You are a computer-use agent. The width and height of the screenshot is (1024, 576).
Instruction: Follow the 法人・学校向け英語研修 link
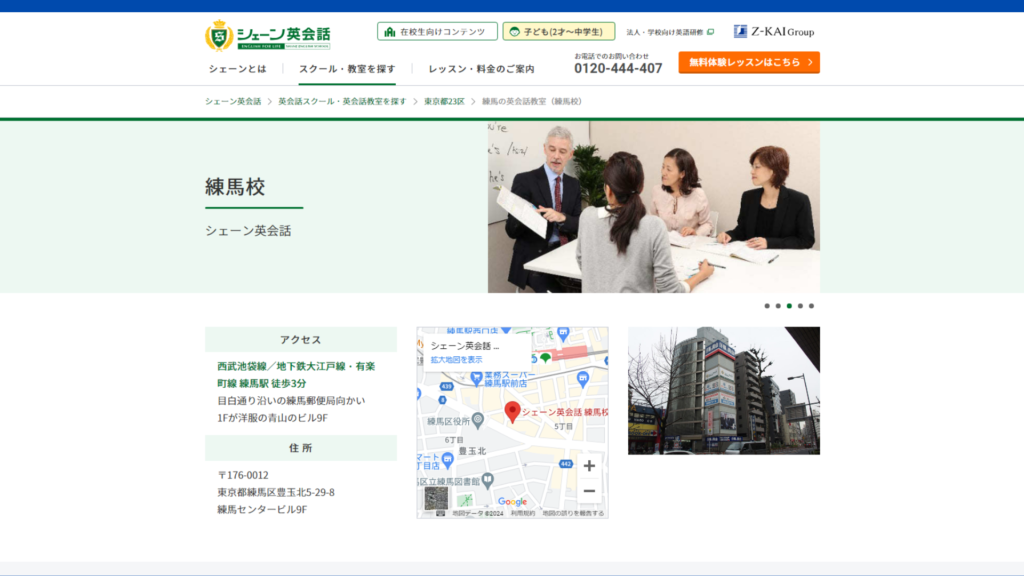coord(670,32)
